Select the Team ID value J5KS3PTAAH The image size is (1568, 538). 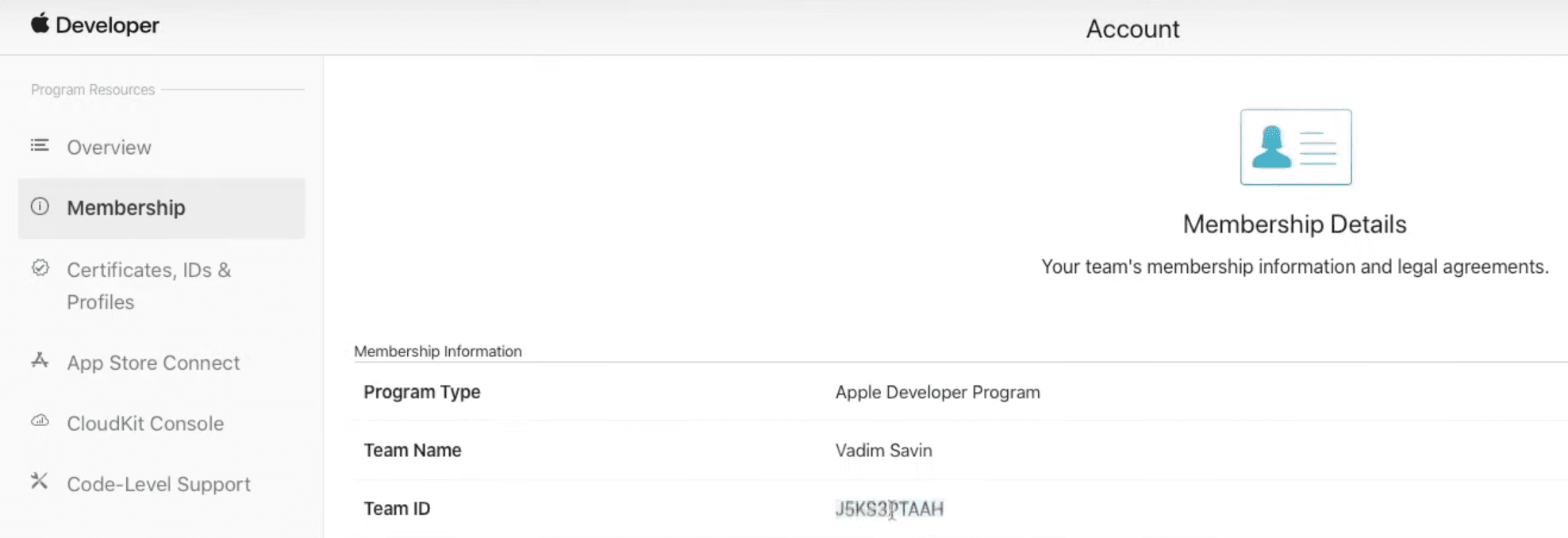pos(889,509)
